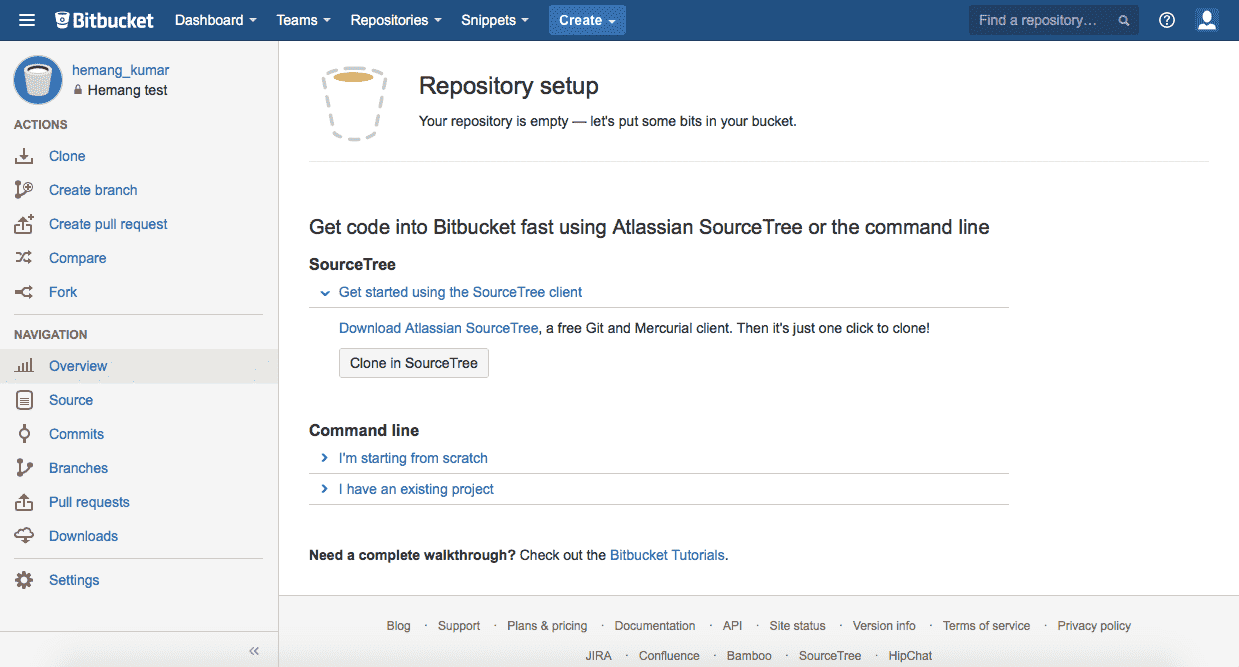Open Download Atlassian SourceTree link
Screen dimensions: 1239x667
[x=438, y=328]
